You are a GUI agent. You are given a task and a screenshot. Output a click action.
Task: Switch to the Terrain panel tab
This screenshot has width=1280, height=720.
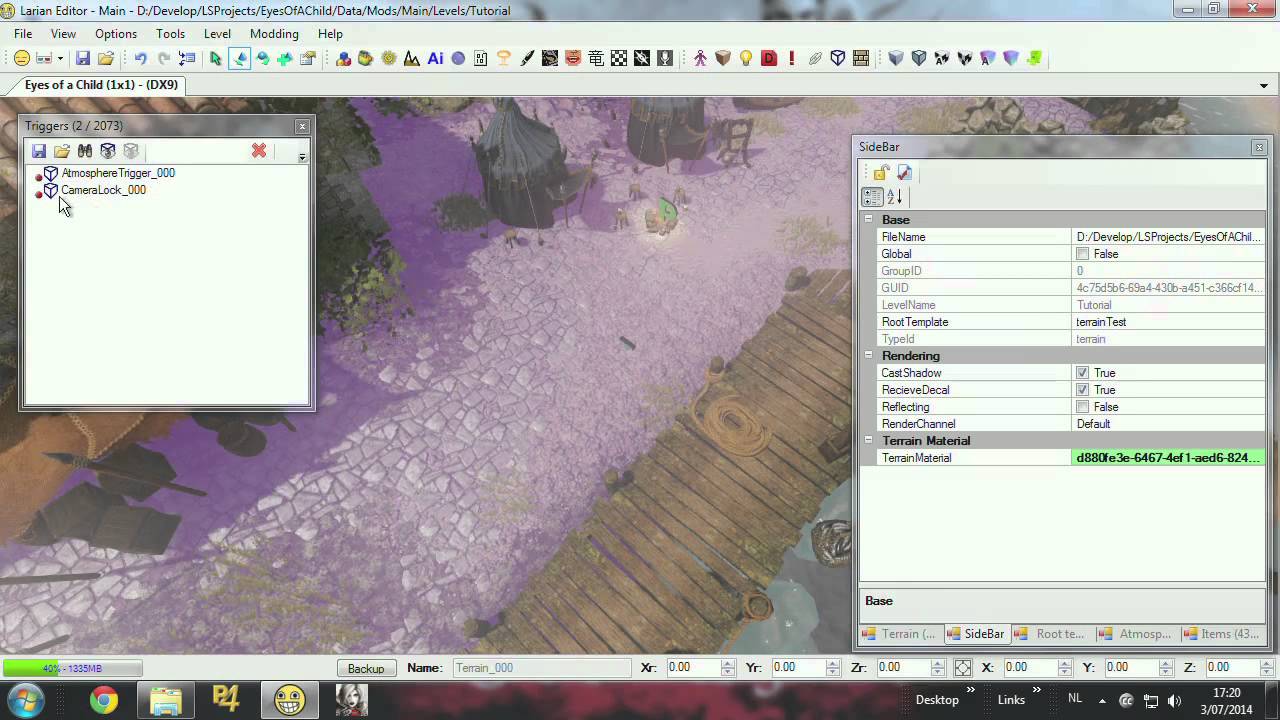899,634
